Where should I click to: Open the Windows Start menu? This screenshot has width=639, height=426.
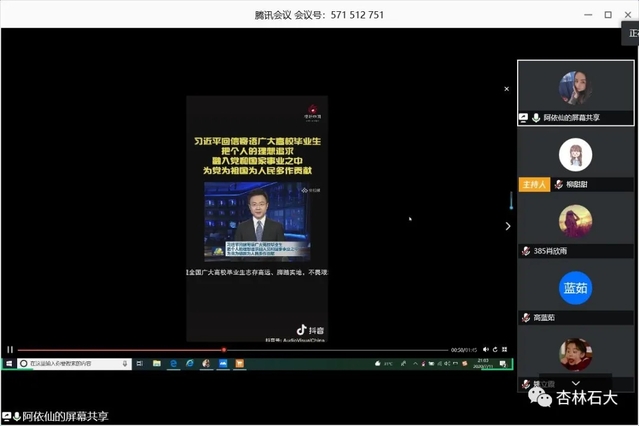8,363
